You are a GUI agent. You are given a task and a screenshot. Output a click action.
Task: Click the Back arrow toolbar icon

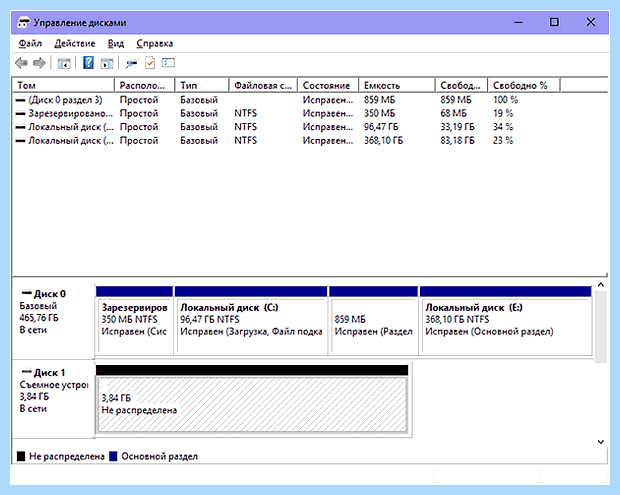click(21, 63)
